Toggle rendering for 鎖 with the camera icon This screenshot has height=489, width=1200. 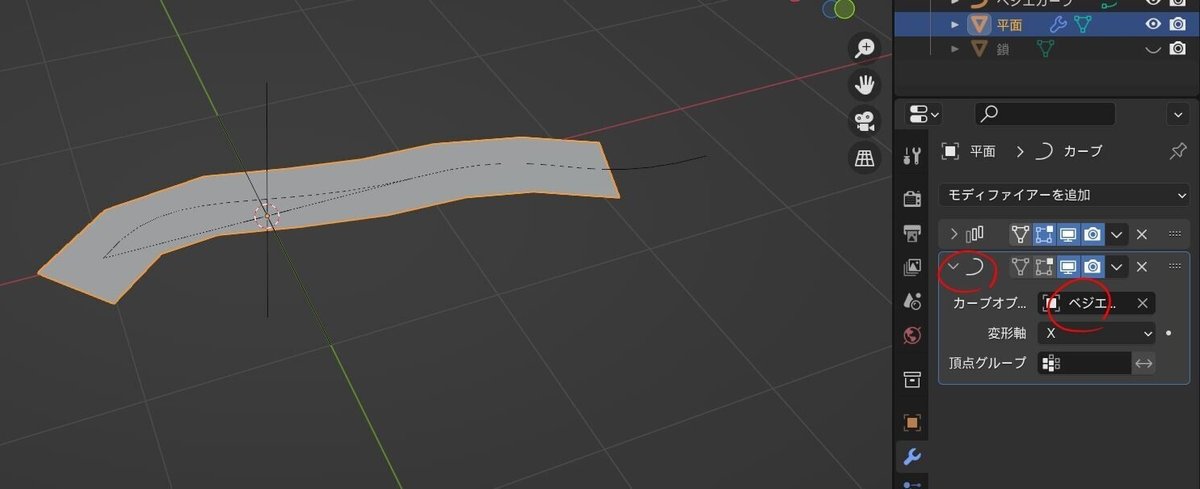pyautogui.click(x=1178, y=47)
